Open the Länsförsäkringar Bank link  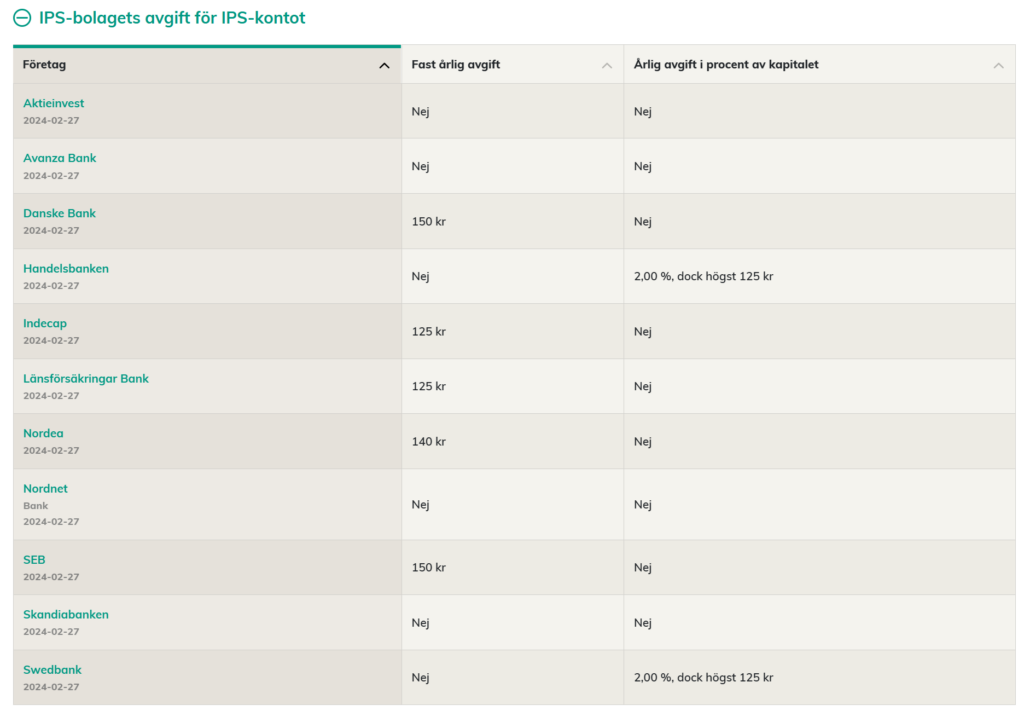pyautogui.click(x=86, y=378)
